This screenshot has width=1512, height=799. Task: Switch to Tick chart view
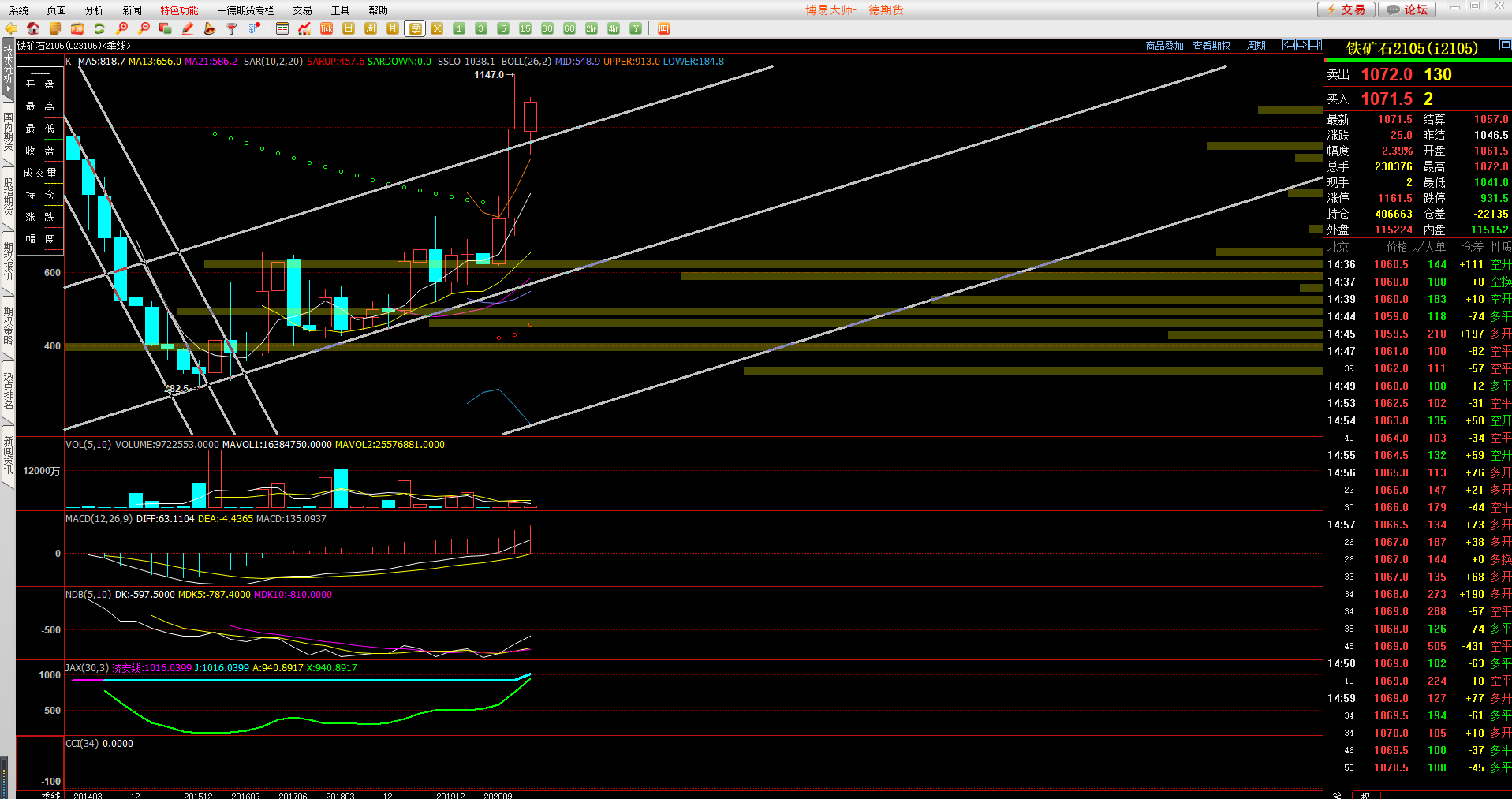[327, 28]
